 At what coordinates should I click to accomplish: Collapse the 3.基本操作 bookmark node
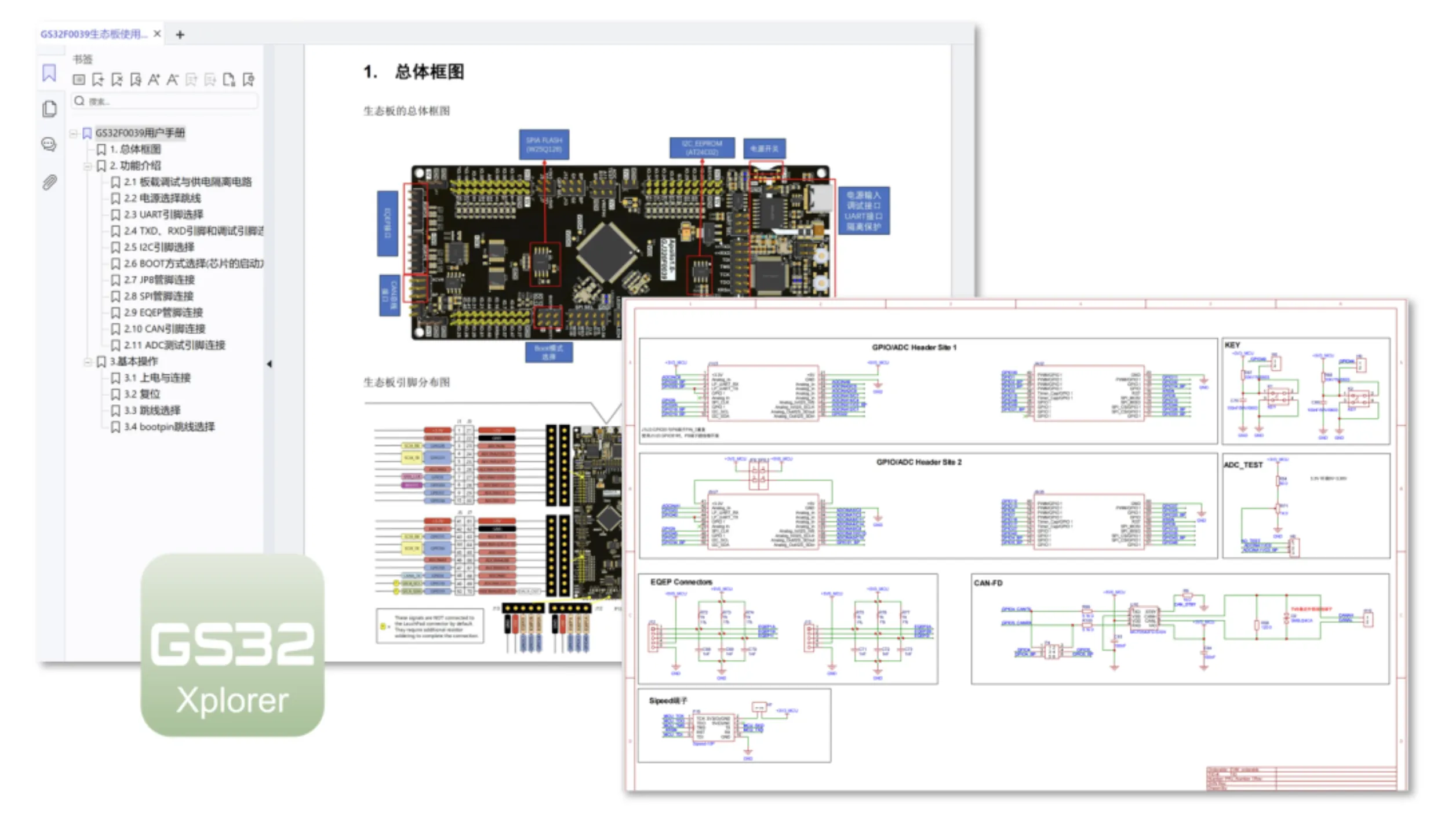coord(88,362)
